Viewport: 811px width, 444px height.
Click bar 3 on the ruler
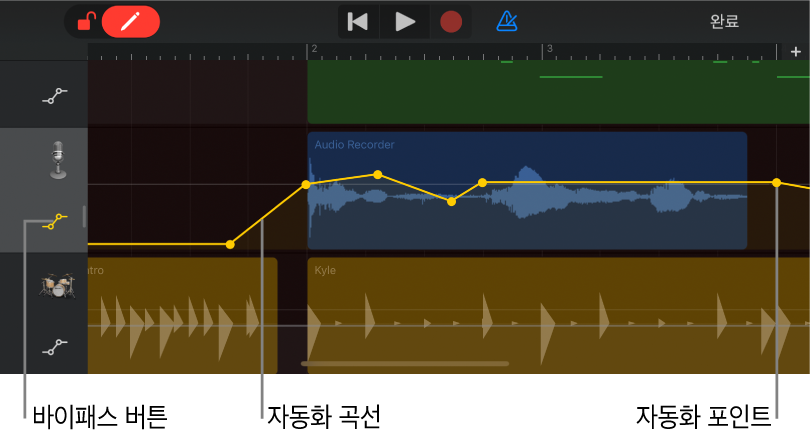pos(548,49)
